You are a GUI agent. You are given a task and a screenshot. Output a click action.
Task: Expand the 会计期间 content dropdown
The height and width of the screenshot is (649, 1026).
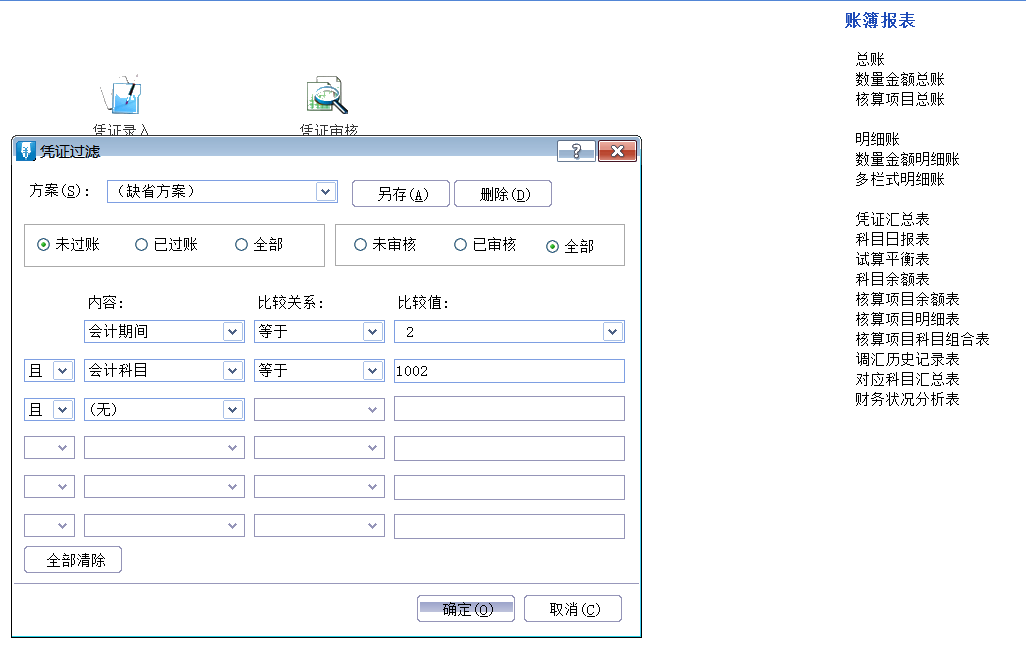tap(234, 331)
